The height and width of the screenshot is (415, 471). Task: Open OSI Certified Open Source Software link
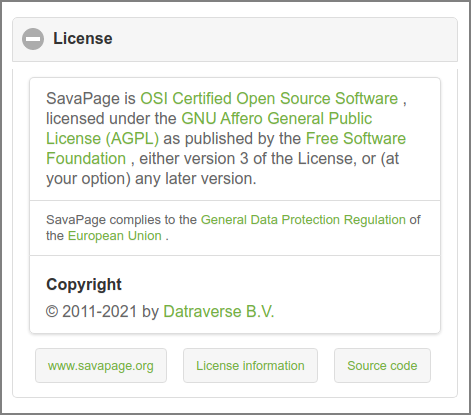tap(269, 98)
